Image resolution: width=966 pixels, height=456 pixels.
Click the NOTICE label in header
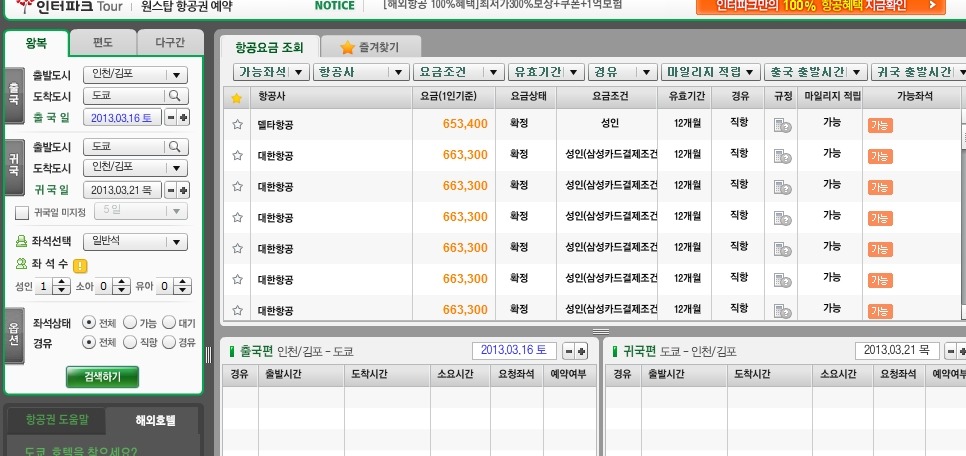[335, 6]
